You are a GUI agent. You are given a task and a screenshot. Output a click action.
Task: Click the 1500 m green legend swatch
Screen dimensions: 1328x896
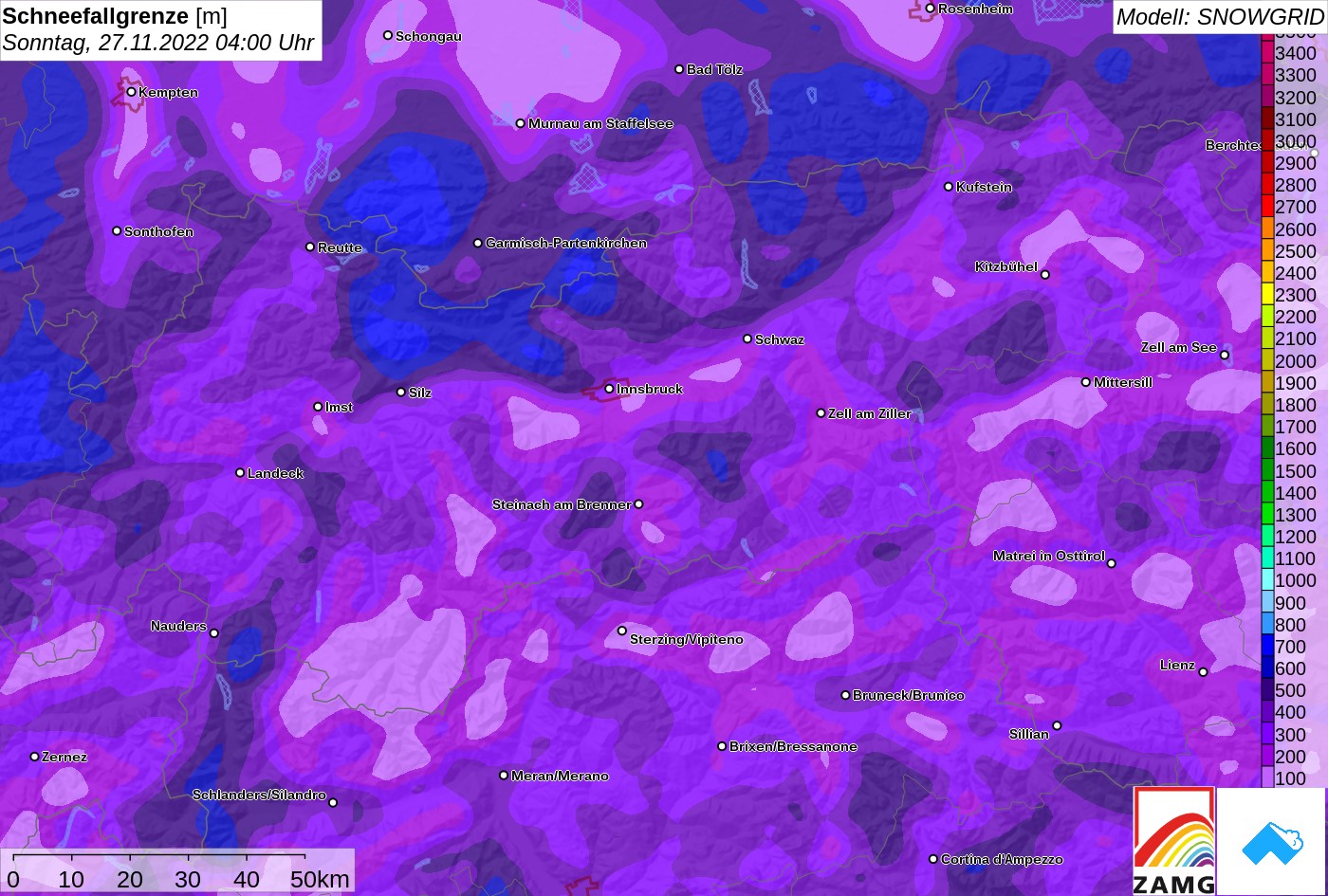pyautogui.click(x=1267, y=471)
